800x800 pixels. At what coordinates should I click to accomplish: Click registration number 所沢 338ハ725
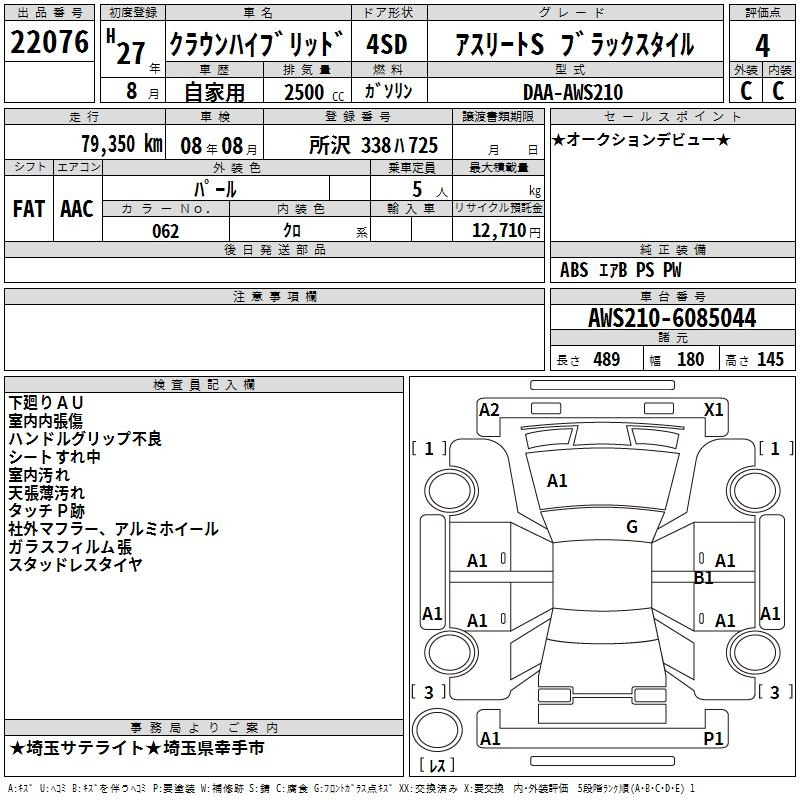tap(374, 145)
